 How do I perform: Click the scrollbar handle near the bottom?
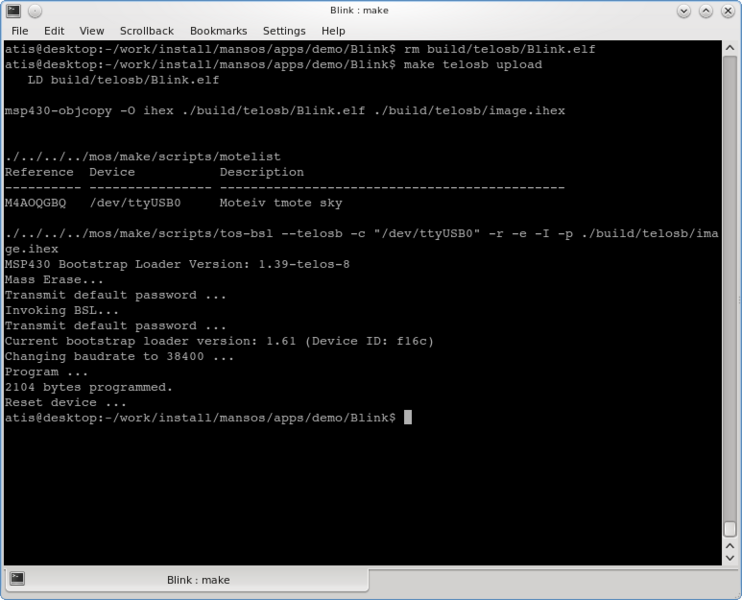click(x=732, y=529)
